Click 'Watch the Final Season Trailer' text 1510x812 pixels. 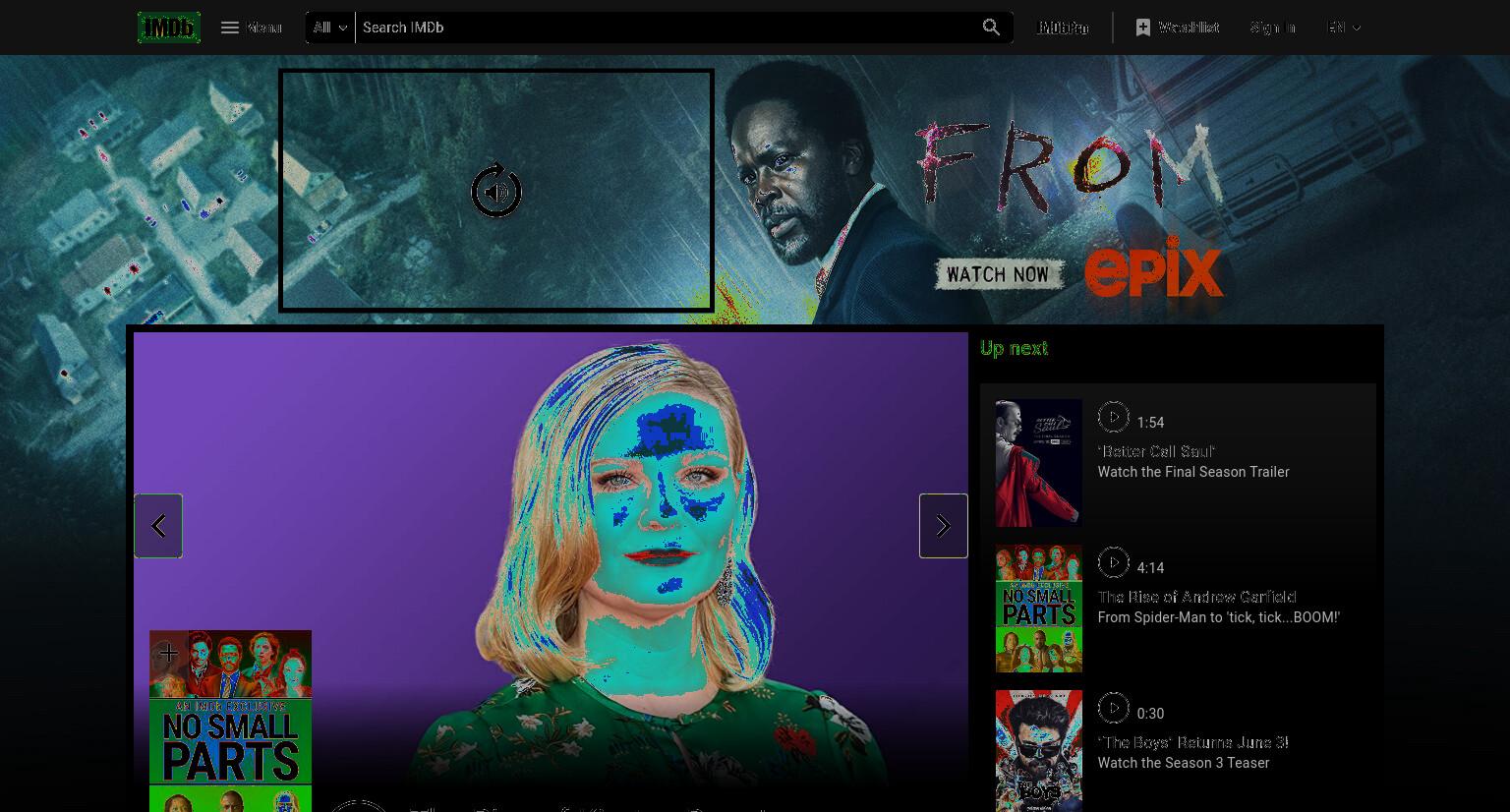click(x=1193, y=472)
